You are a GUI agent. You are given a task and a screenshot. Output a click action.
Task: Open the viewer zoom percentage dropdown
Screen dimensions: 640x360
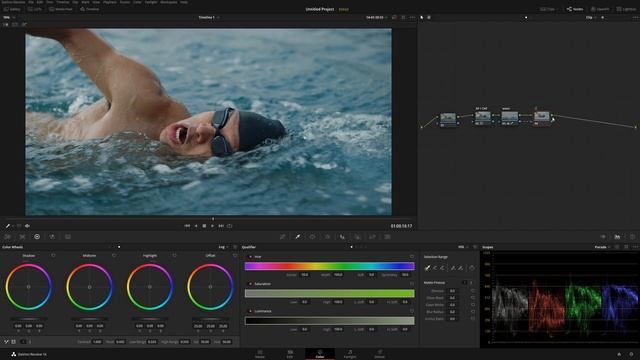(9, 18)
